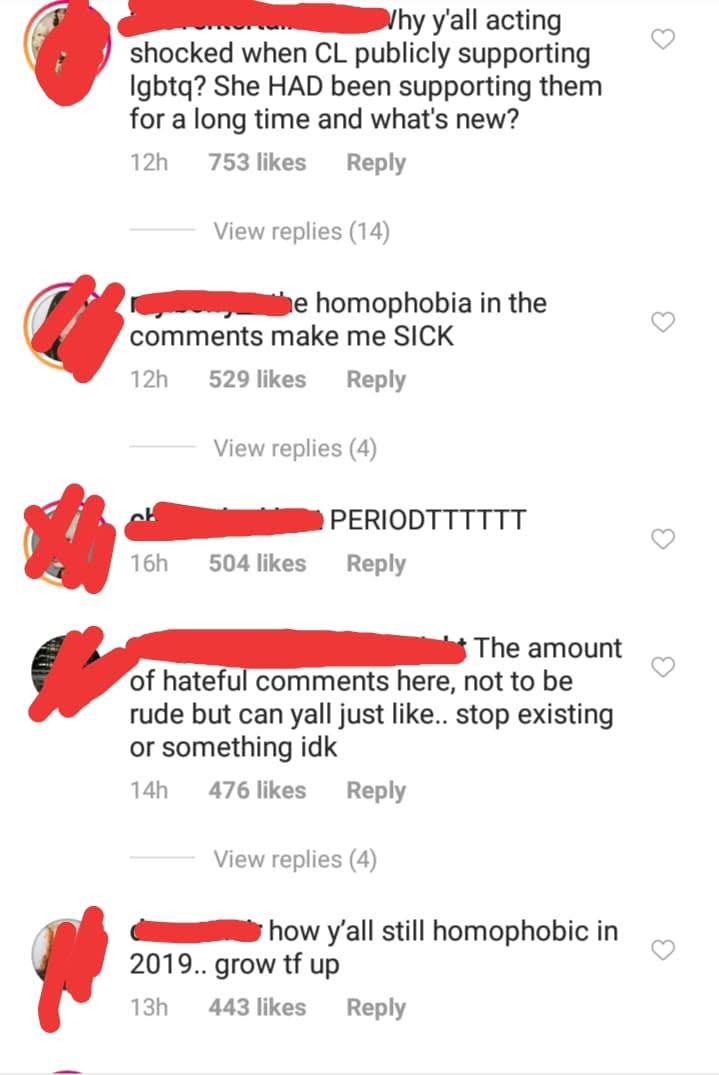The image size is (719, 1075).
Task: Like the comment about CL supporting lgbtq
Action: click(x=663, y=40)
